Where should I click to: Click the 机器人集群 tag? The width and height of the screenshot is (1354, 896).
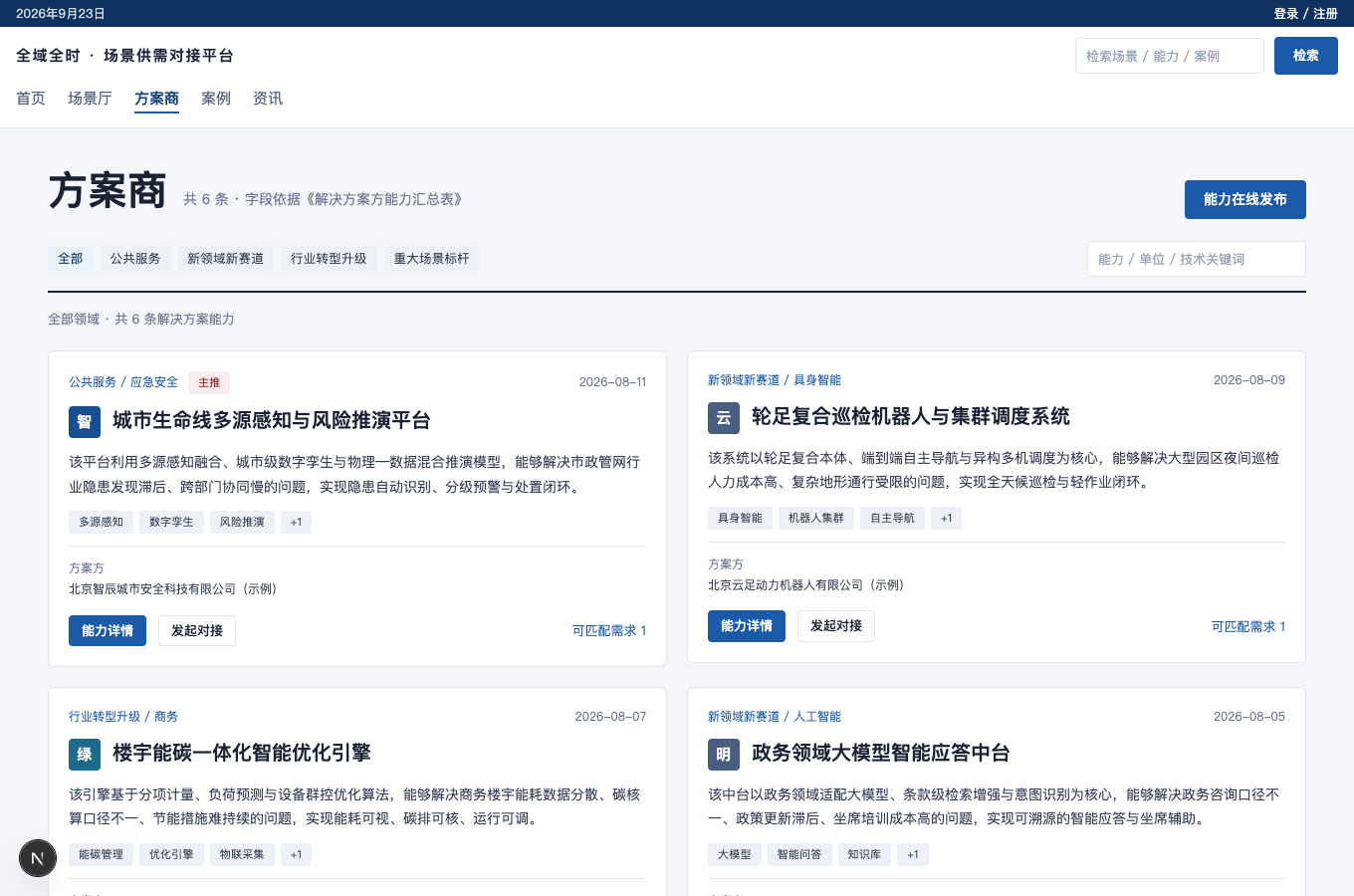(x=816, y=518)
